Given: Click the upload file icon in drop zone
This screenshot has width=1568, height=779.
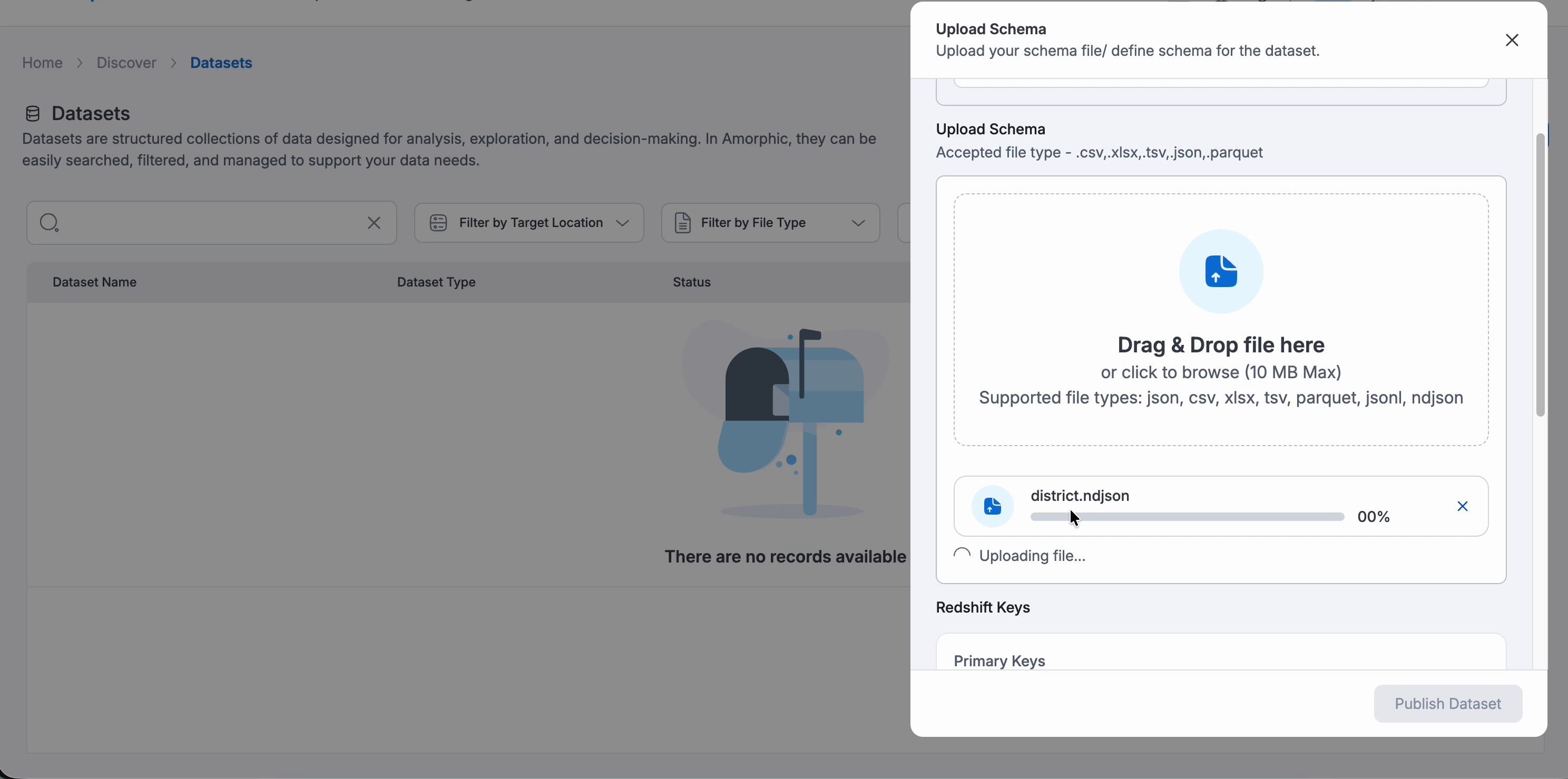Looking at the screenshot, I should pyautogui.click(x=1220, y=271).
